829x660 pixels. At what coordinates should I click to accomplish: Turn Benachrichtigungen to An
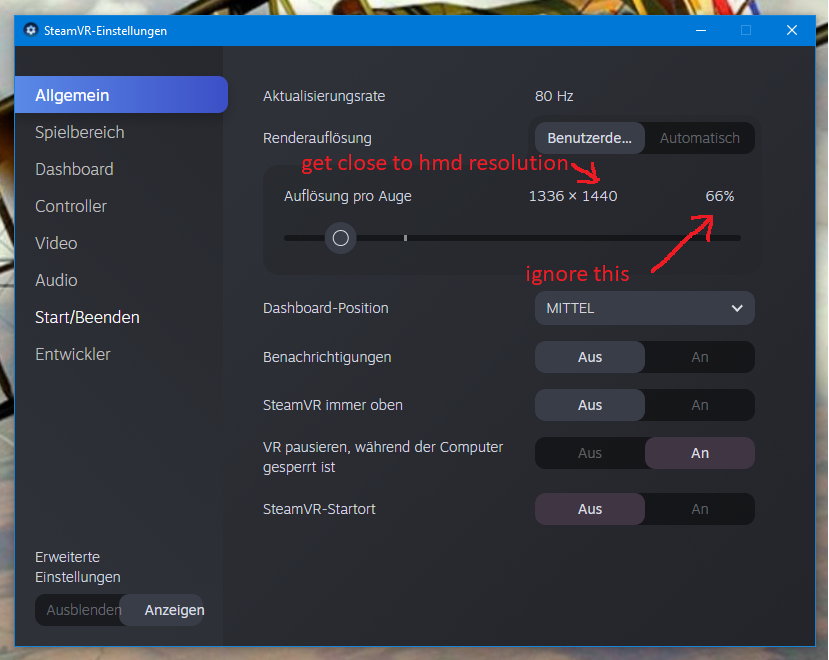click(699, 357)
